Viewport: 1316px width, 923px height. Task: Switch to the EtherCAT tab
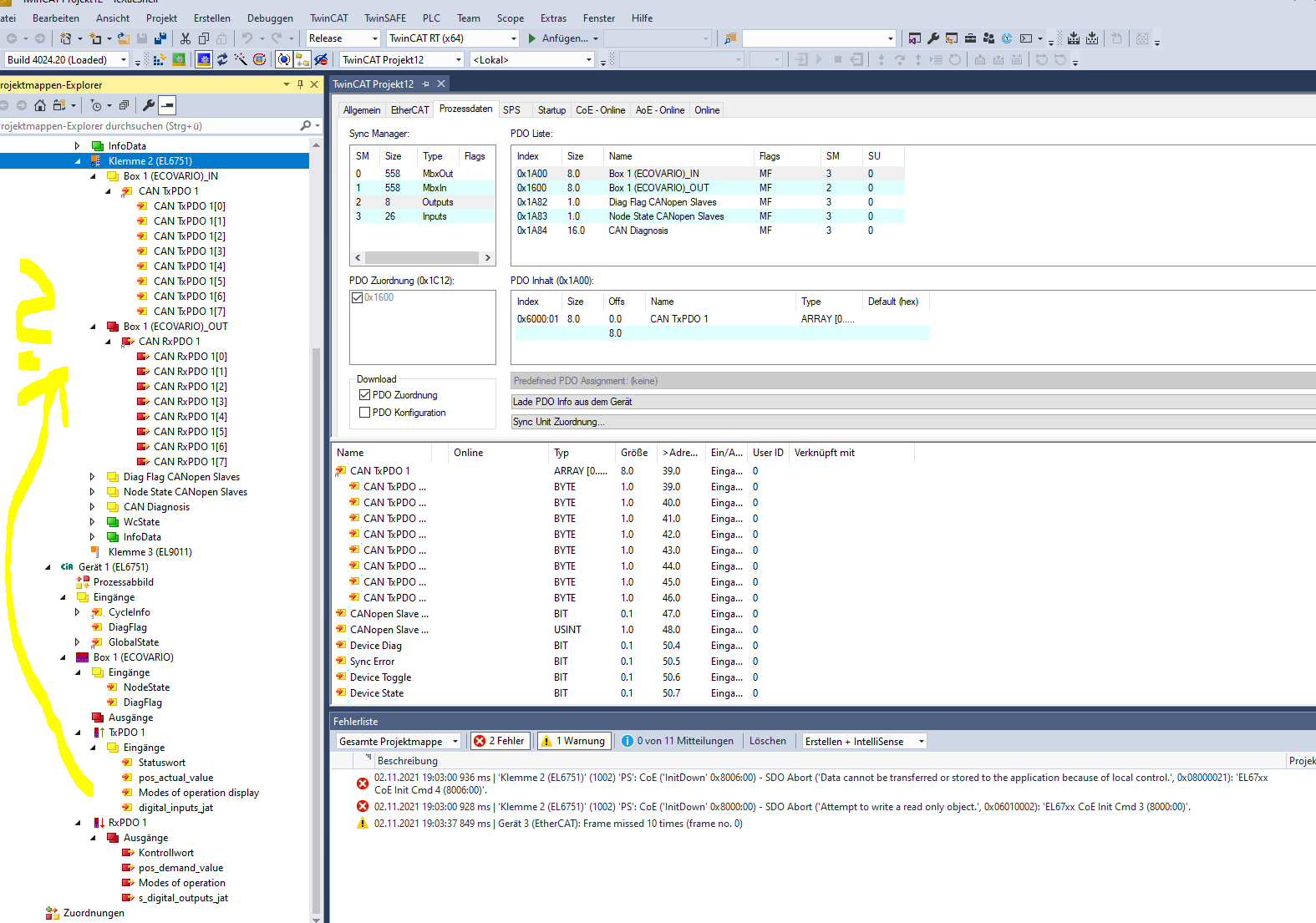tap(409, 110)
